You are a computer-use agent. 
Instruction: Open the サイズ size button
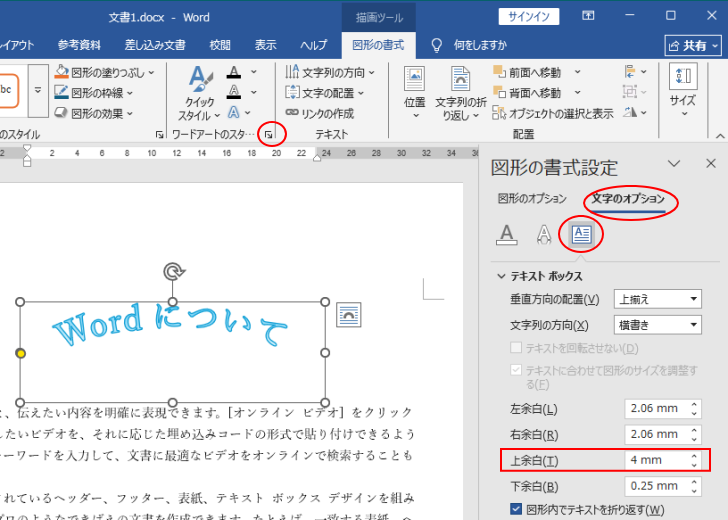click(683, 91)
